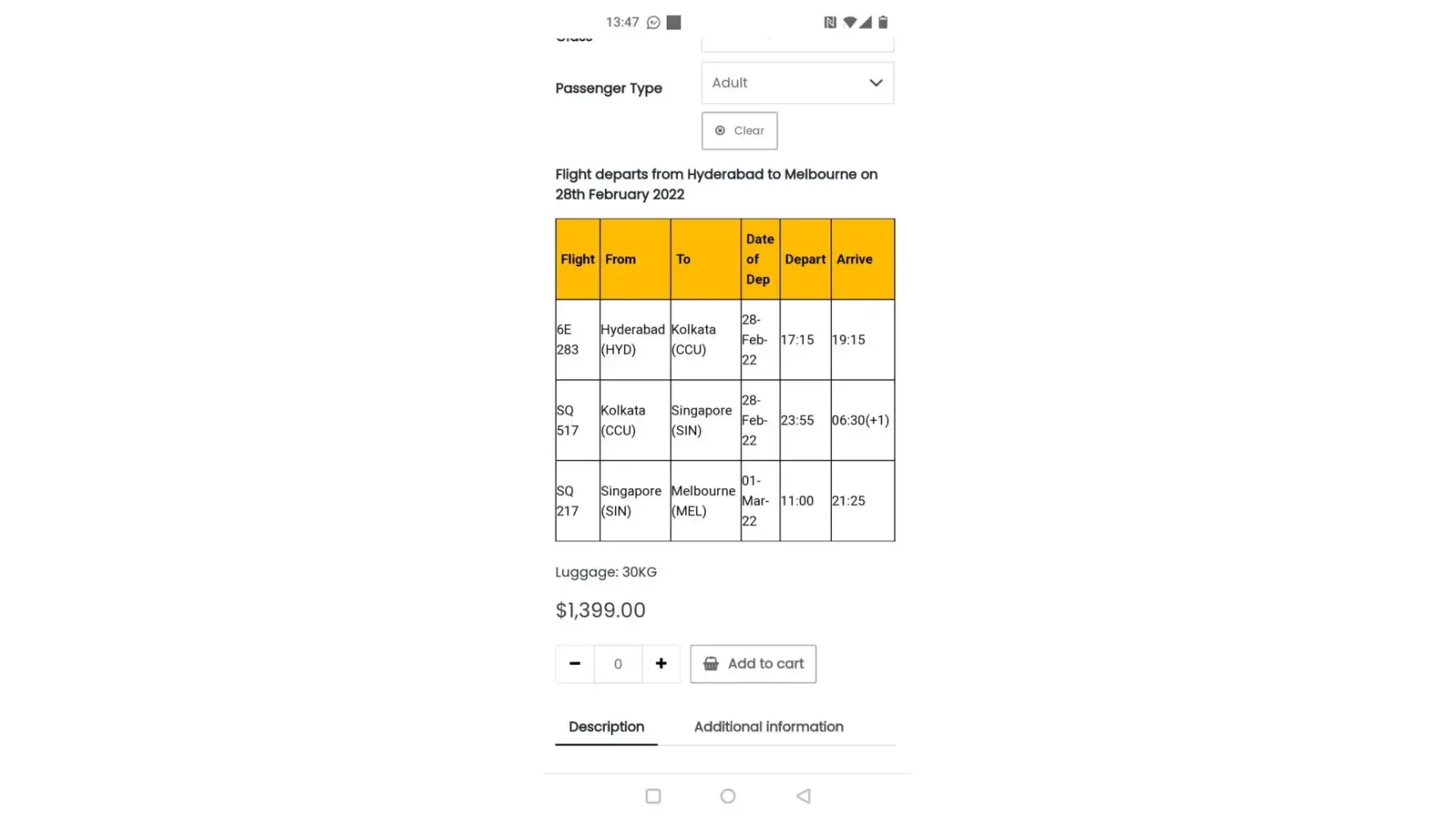
Task: Tap the Wi-Fi signal icon
Action: tap(849, 22)
